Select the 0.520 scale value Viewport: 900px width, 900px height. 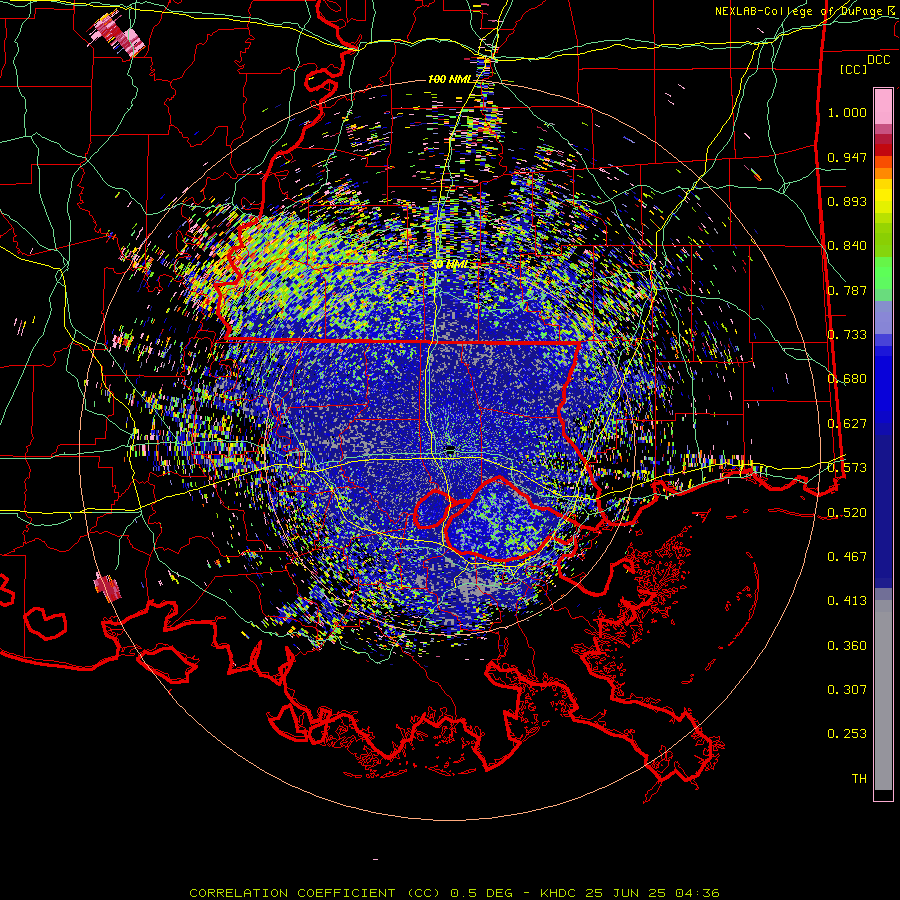click(847, 512)
